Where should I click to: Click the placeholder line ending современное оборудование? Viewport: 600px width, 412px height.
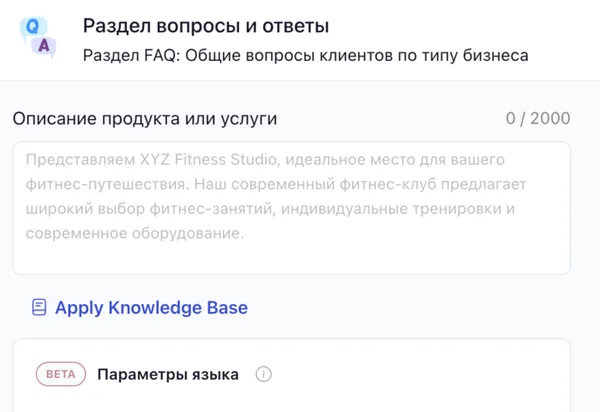coord(133,235)
